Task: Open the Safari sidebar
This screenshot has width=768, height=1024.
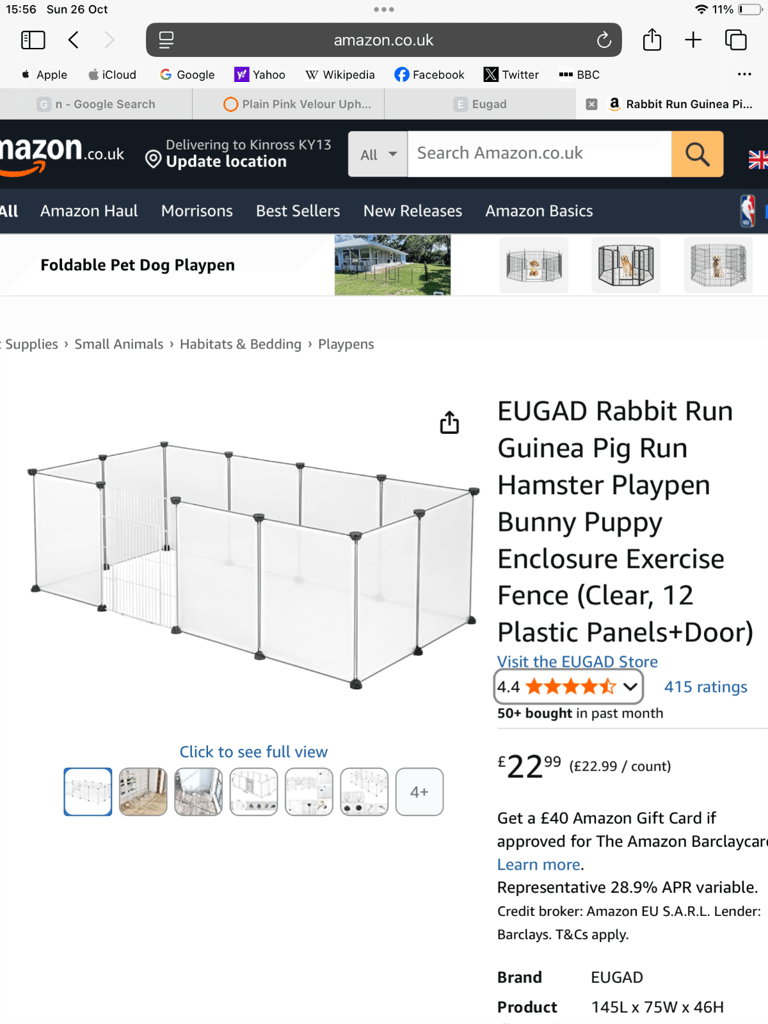Action: pos(33,40)
